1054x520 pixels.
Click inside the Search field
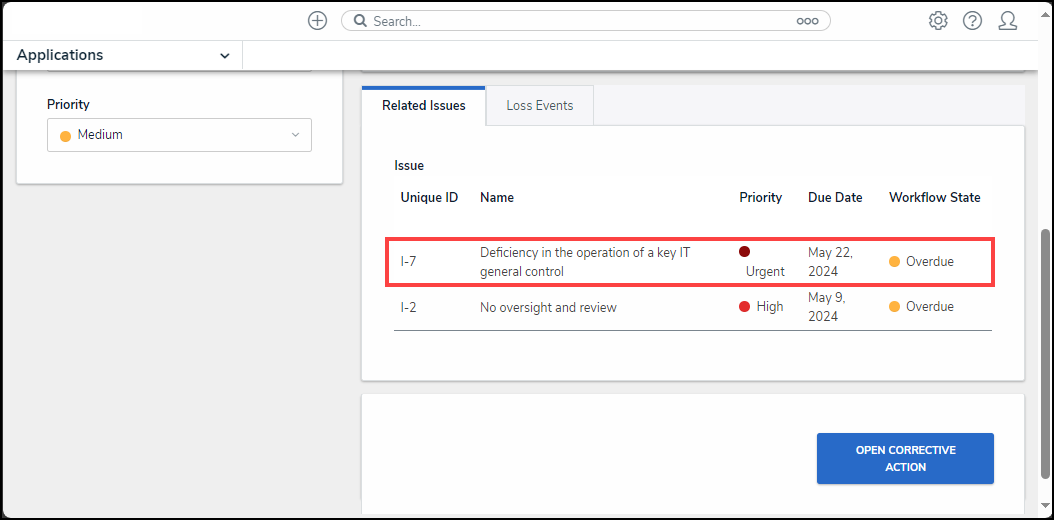point(580,21)
